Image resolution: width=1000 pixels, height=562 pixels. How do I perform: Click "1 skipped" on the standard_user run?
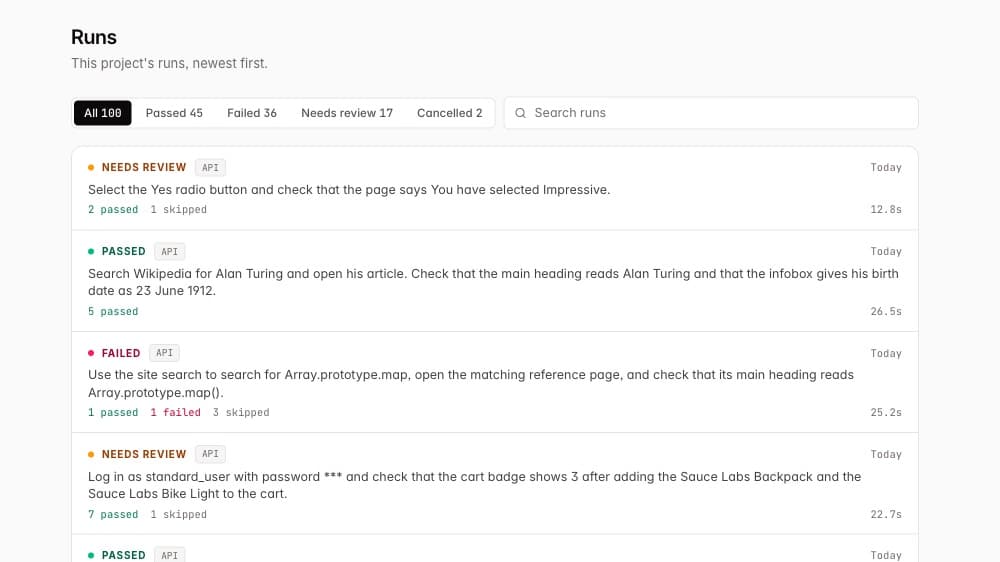click(179, 514)
